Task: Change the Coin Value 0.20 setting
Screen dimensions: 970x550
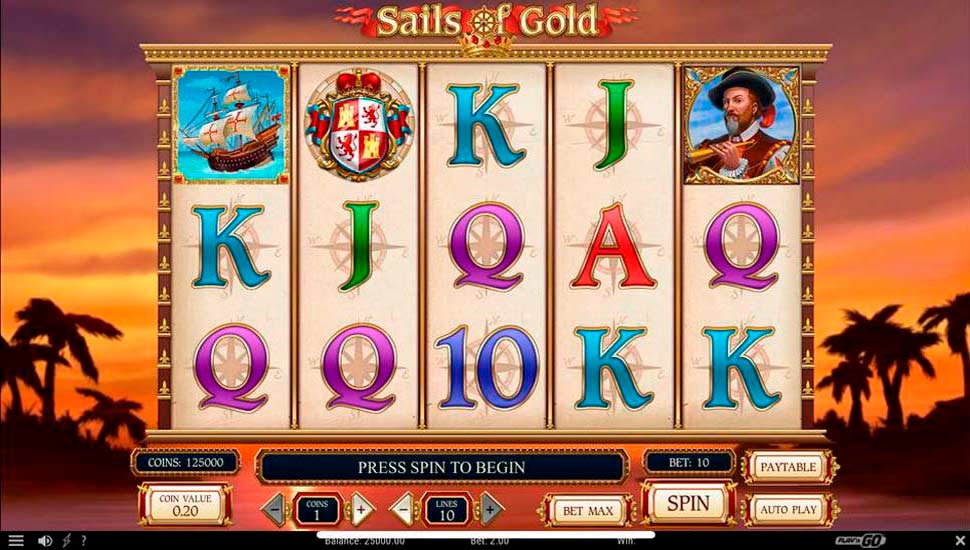Action: (x=185, y=505)
